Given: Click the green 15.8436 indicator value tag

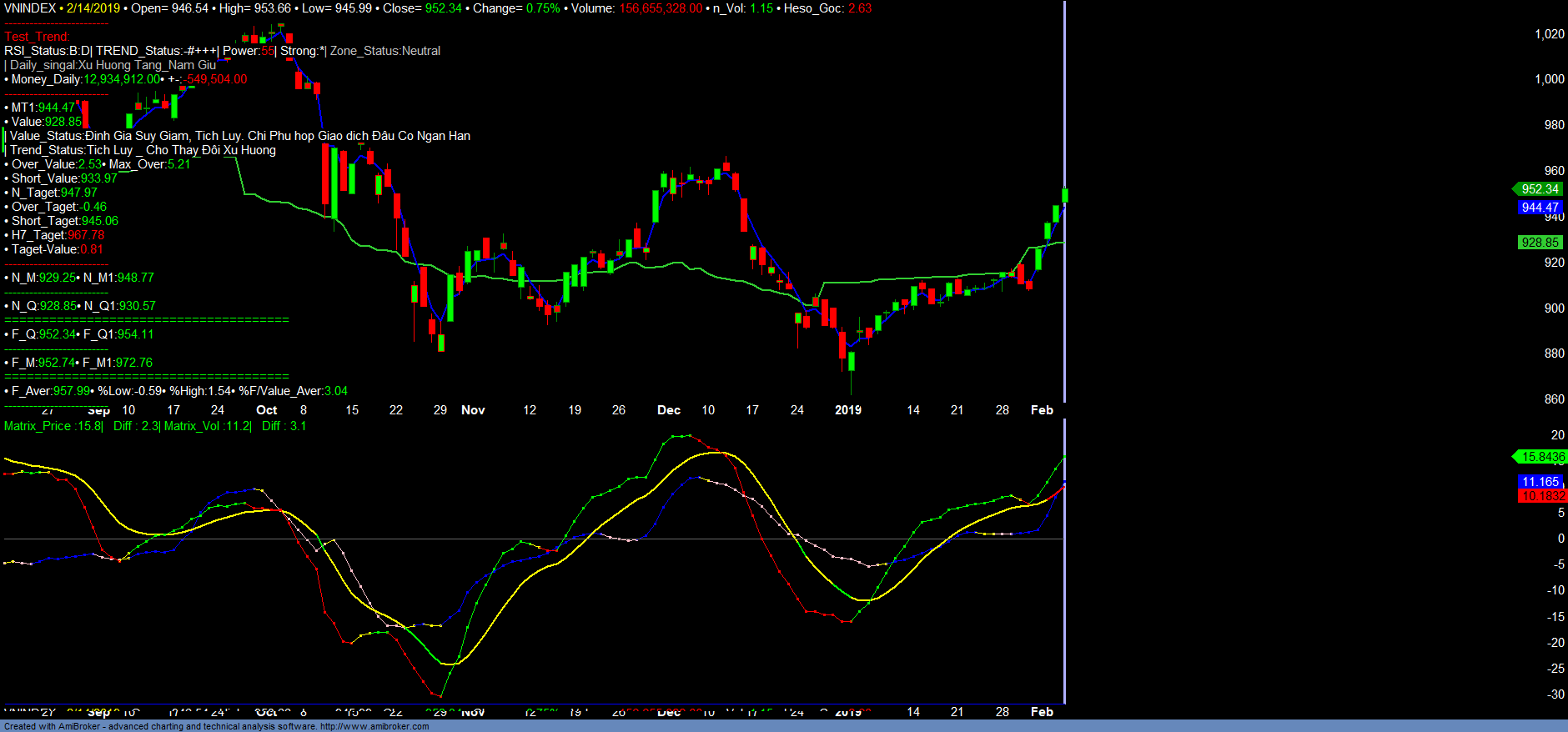Looking at the screenshot, I should point(1542,457).
